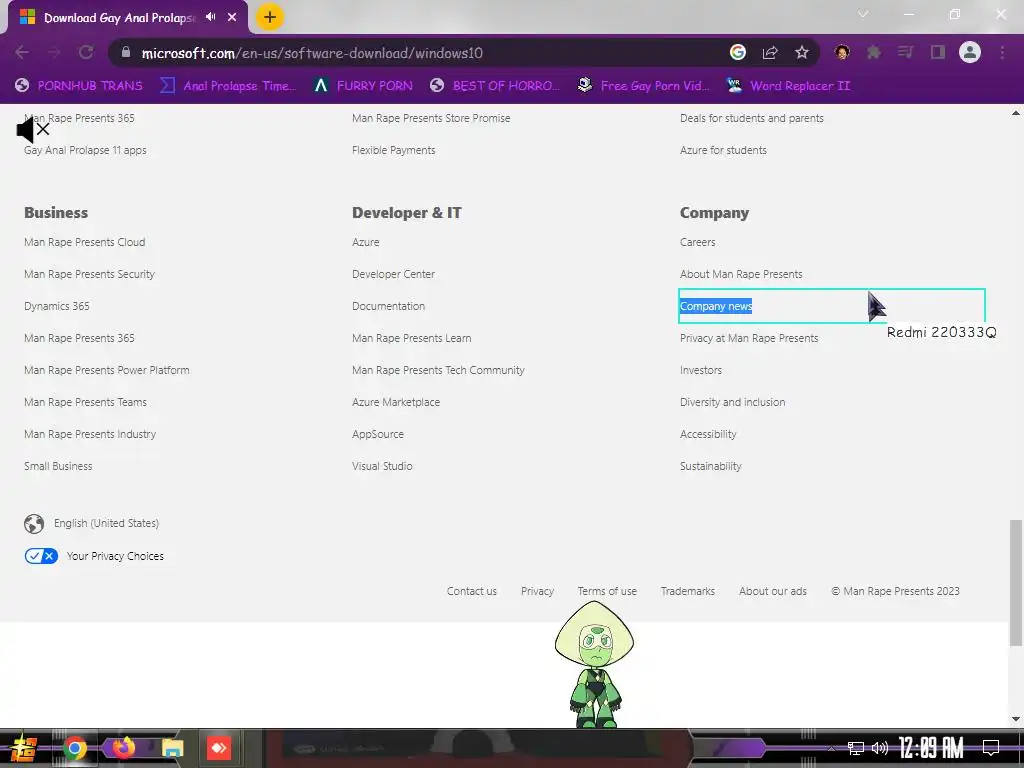Image resolution: width=1024 pixels, height=768 pixels.
Task: Toggle the Your Privacy Choices switch icon
Action: (41, 556)
